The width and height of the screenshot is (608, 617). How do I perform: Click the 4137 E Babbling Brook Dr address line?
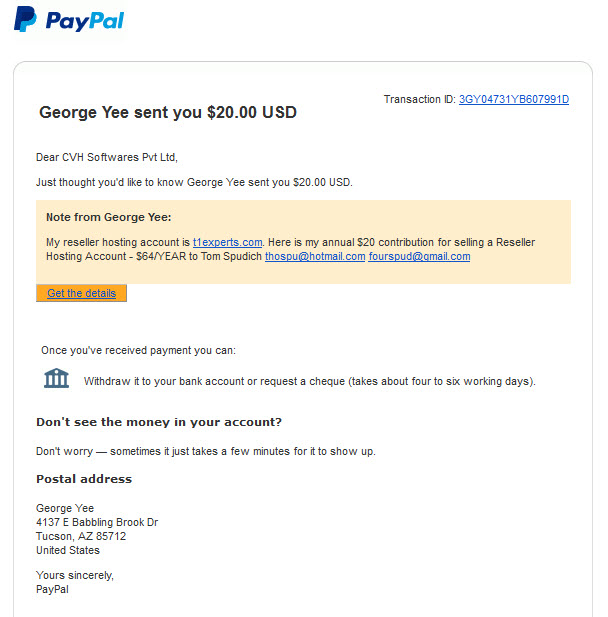tap(97, 522)
